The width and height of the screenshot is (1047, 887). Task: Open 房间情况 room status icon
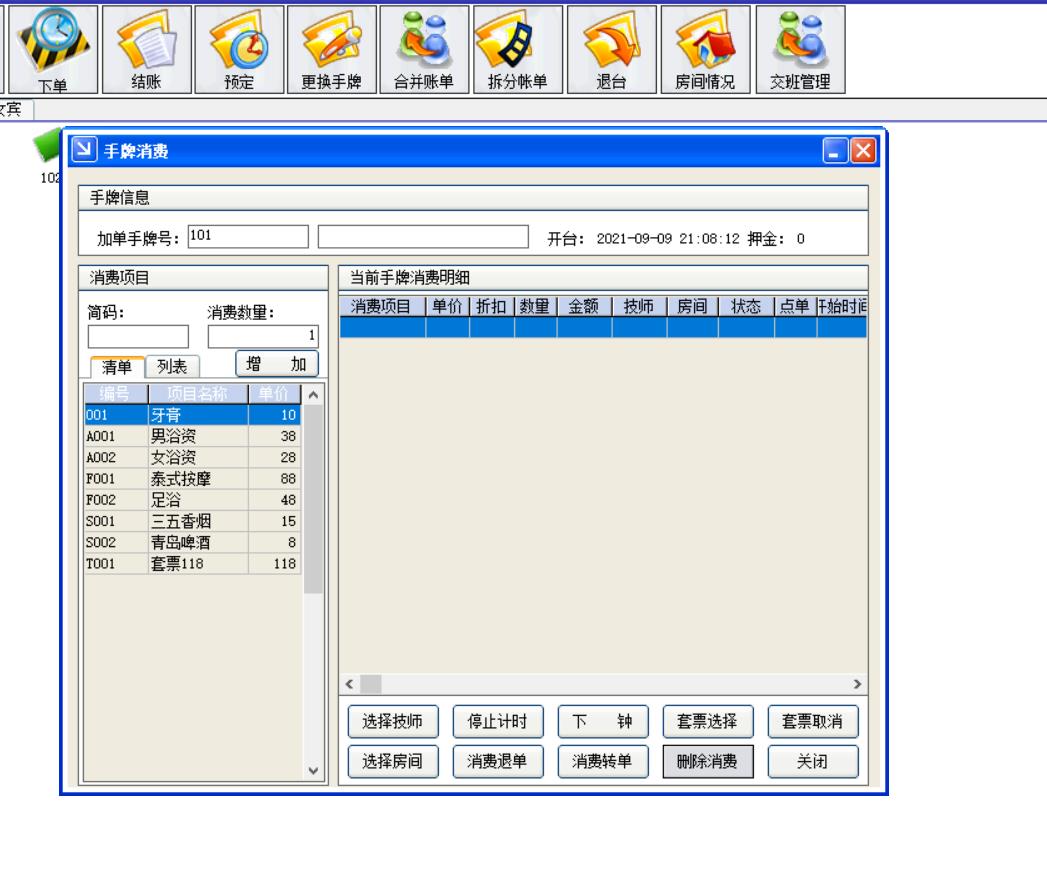(x=705, y=48)
